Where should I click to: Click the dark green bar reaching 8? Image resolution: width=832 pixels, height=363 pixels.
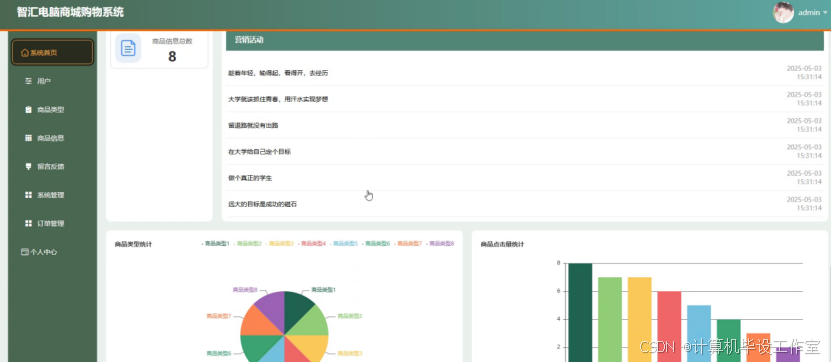[580, 313]
